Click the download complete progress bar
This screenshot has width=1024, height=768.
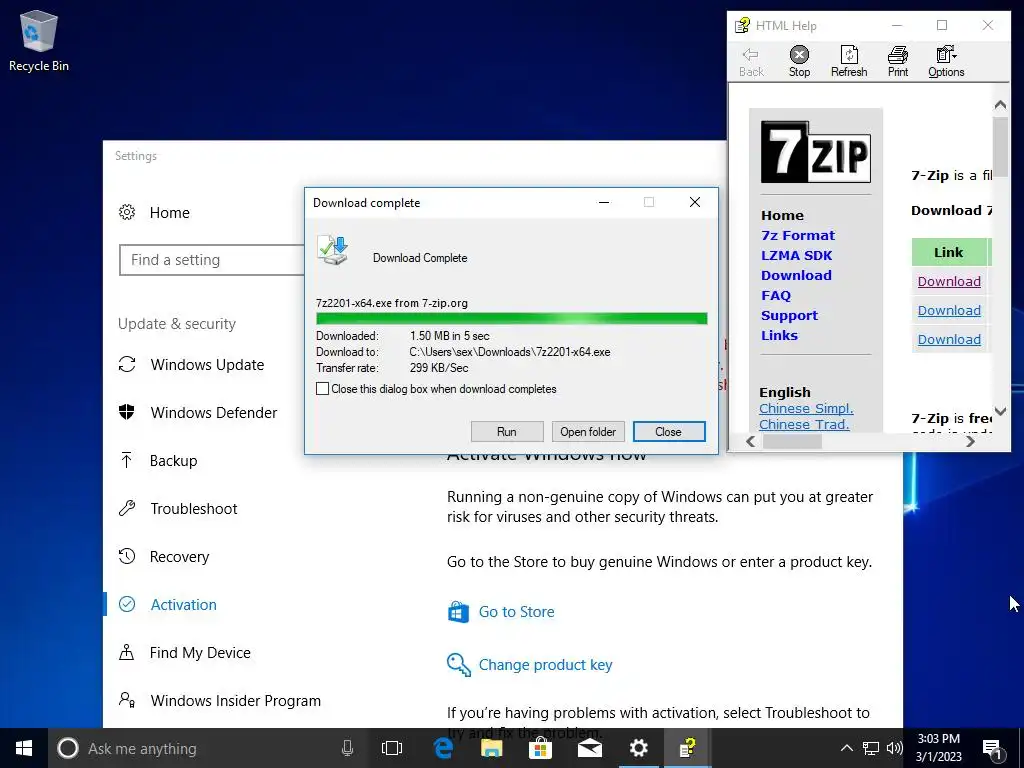coord(511,319)
